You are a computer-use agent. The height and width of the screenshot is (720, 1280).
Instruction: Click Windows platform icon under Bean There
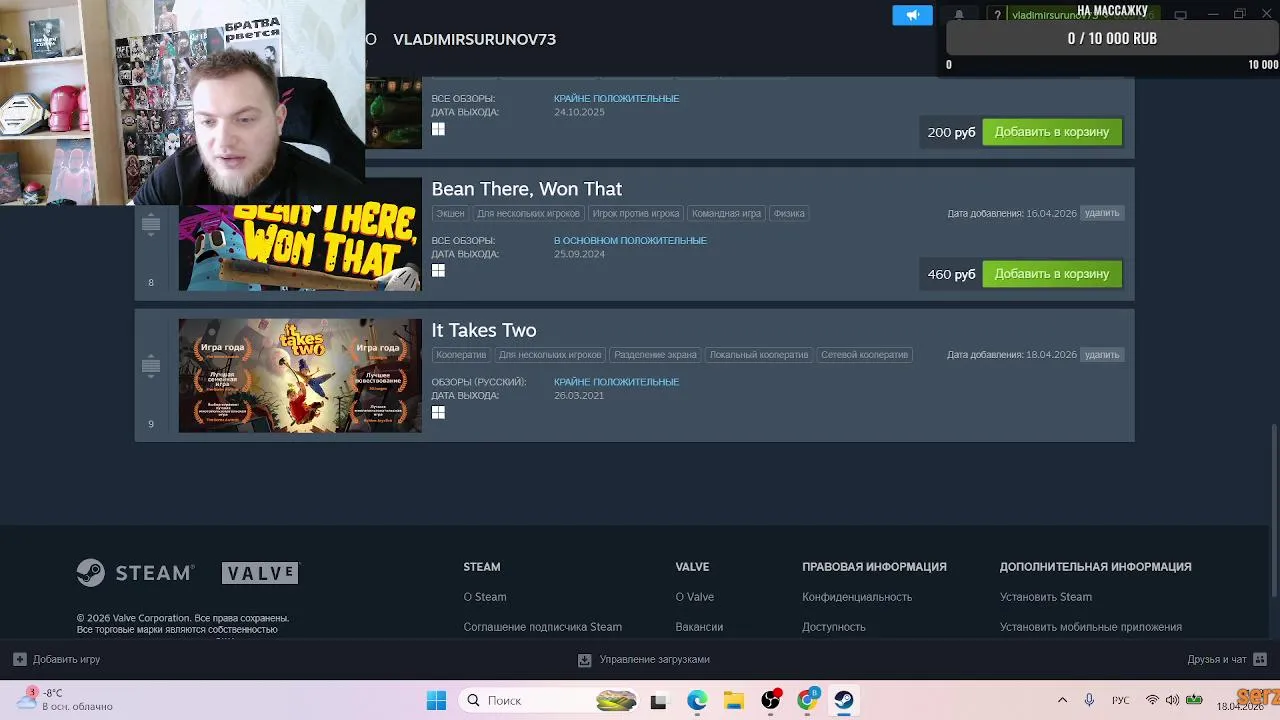(x=438, y=271)
